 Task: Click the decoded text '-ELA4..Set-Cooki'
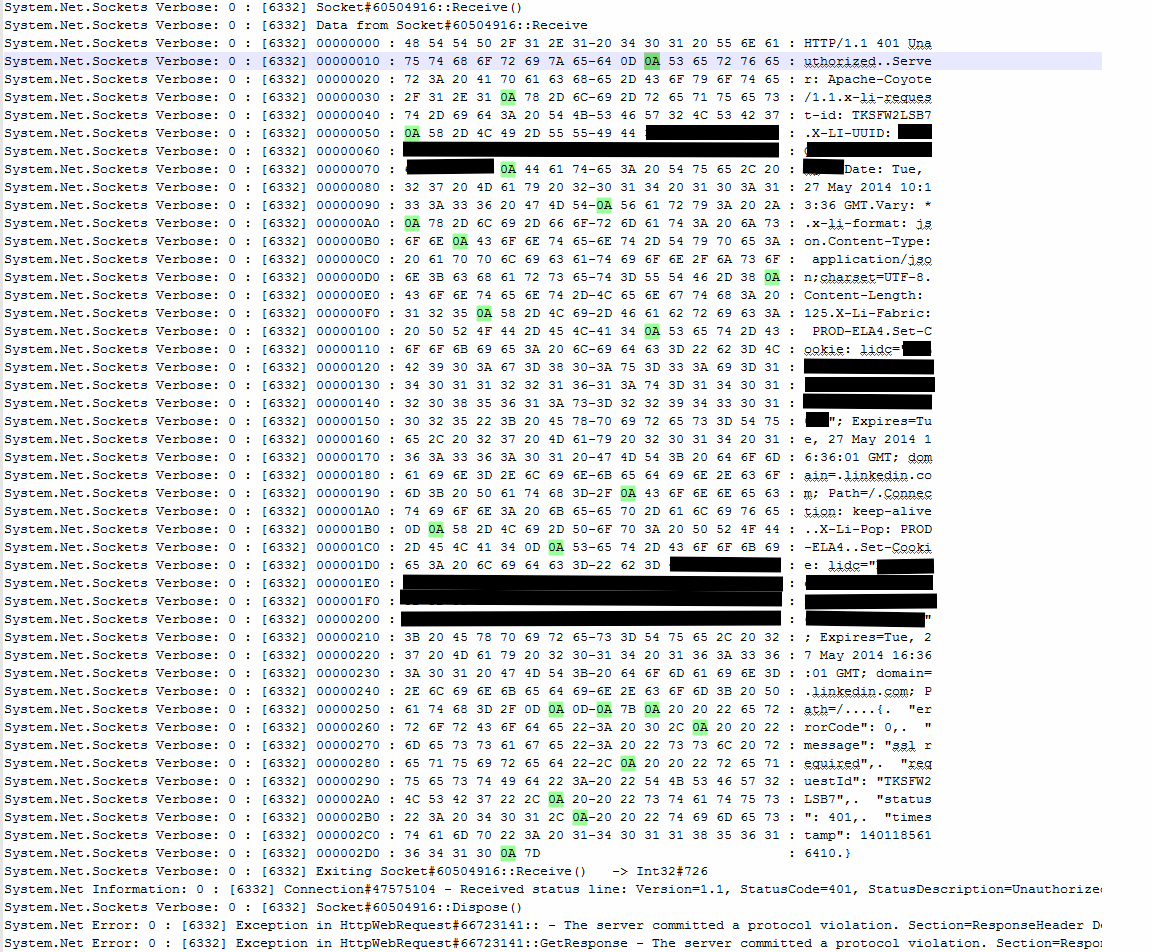pos(867,547)
